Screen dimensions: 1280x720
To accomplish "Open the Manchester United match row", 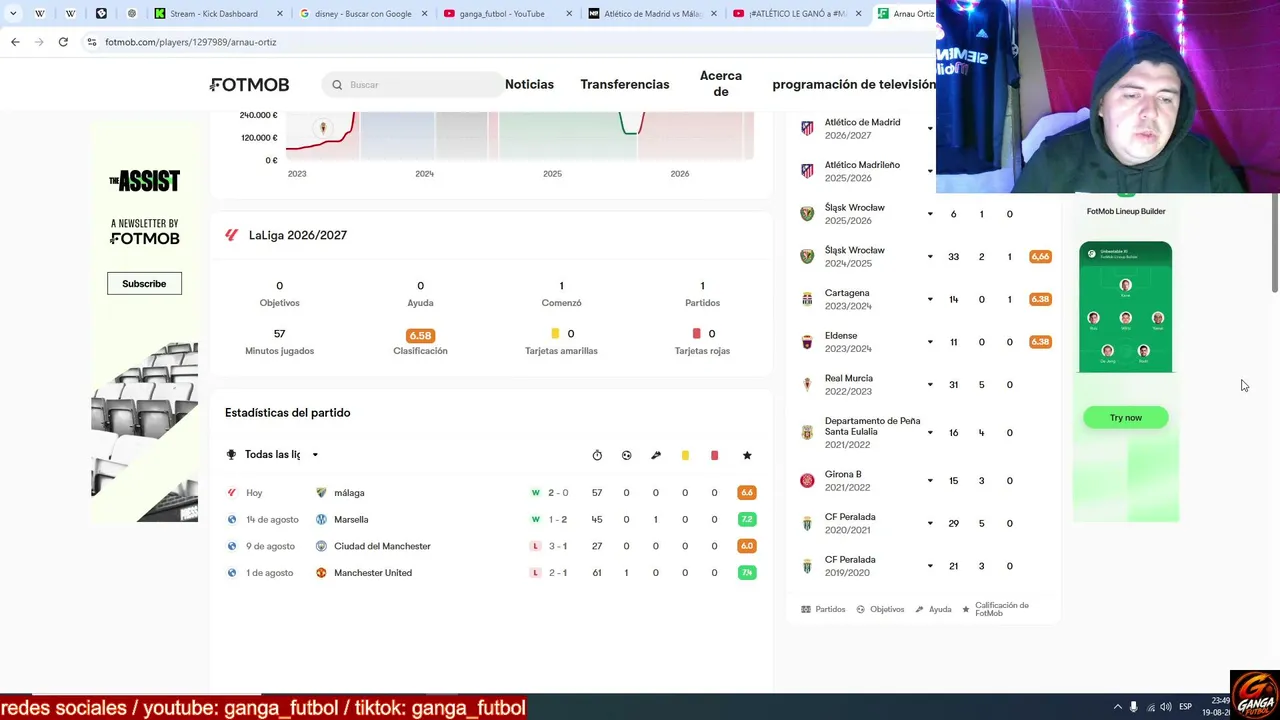I will 491,573.
